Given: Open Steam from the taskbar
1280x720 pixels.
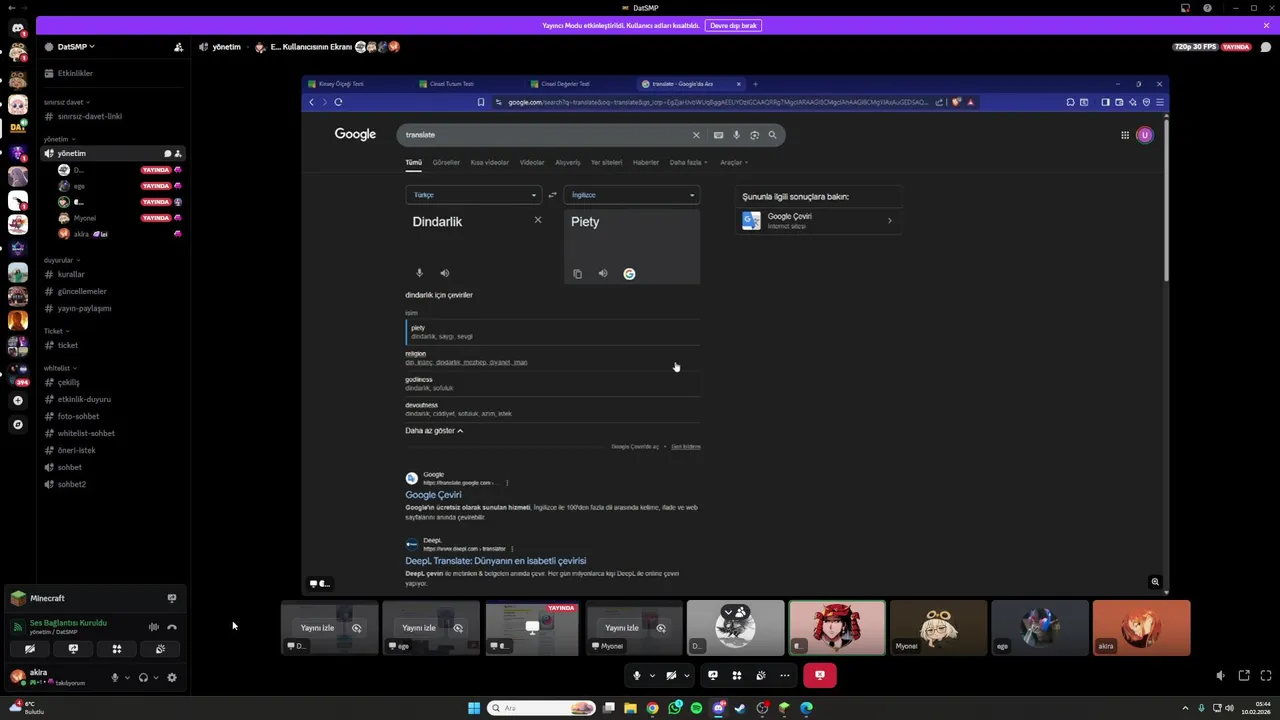Looking at the screenshot, I should [740, 708].
